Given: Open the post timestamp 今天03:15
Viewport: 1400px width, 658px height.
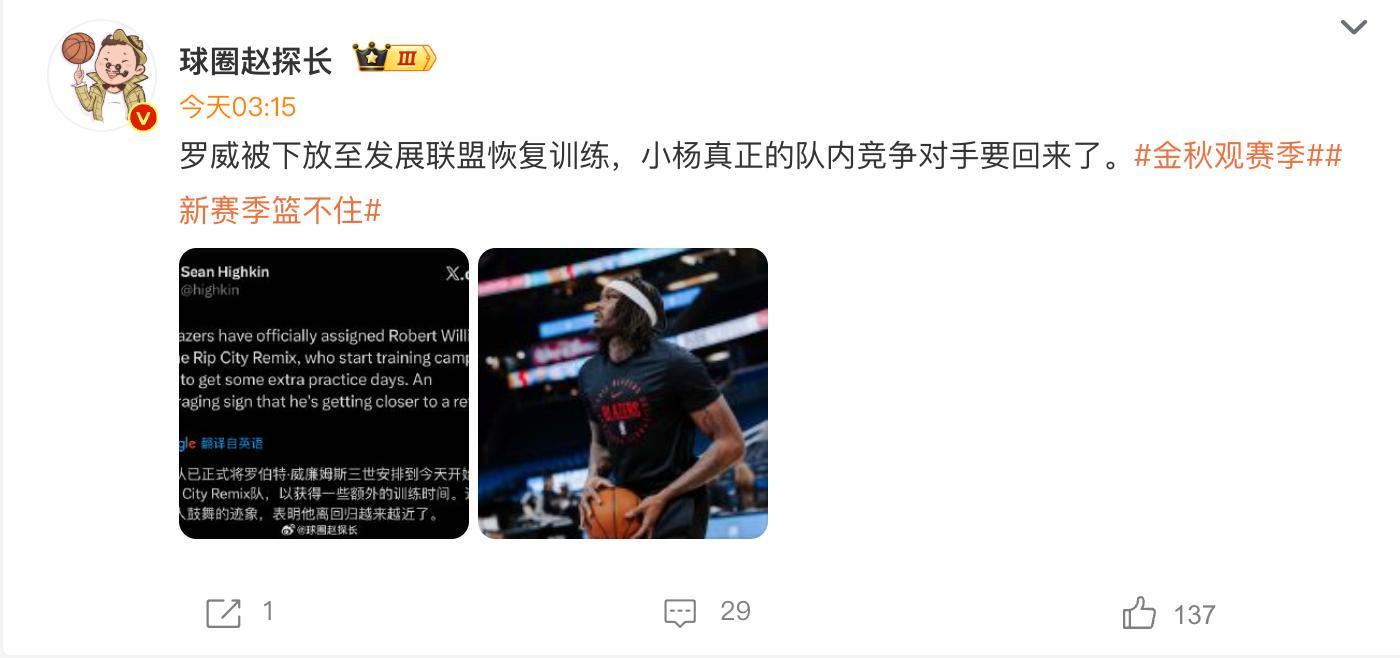Looking at the screenshot, I should click(x=238, y=106).
